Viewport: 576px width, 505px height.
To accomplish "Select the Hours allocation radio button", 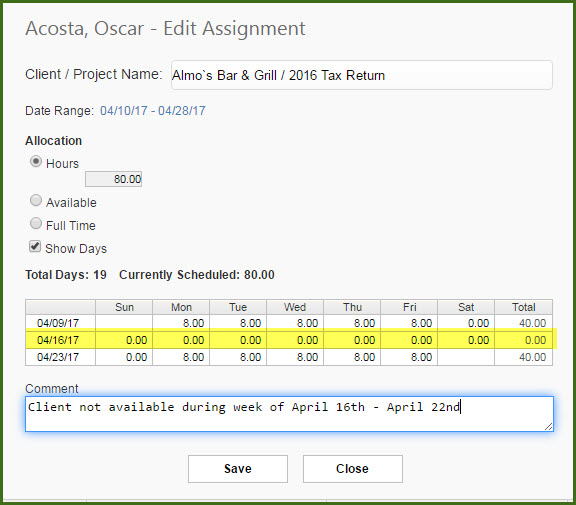I will [36, 162].
